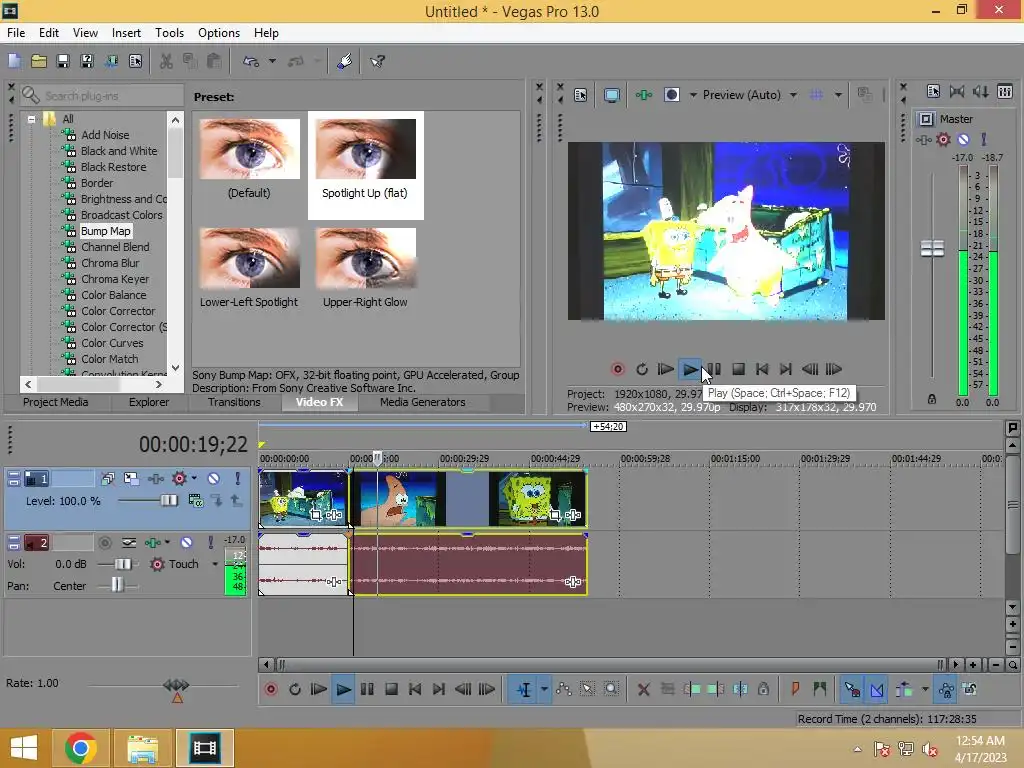This screenshot has height=768, width=1024.
Task: Toggle loop playback in preview transport
Action: point(642,369)
